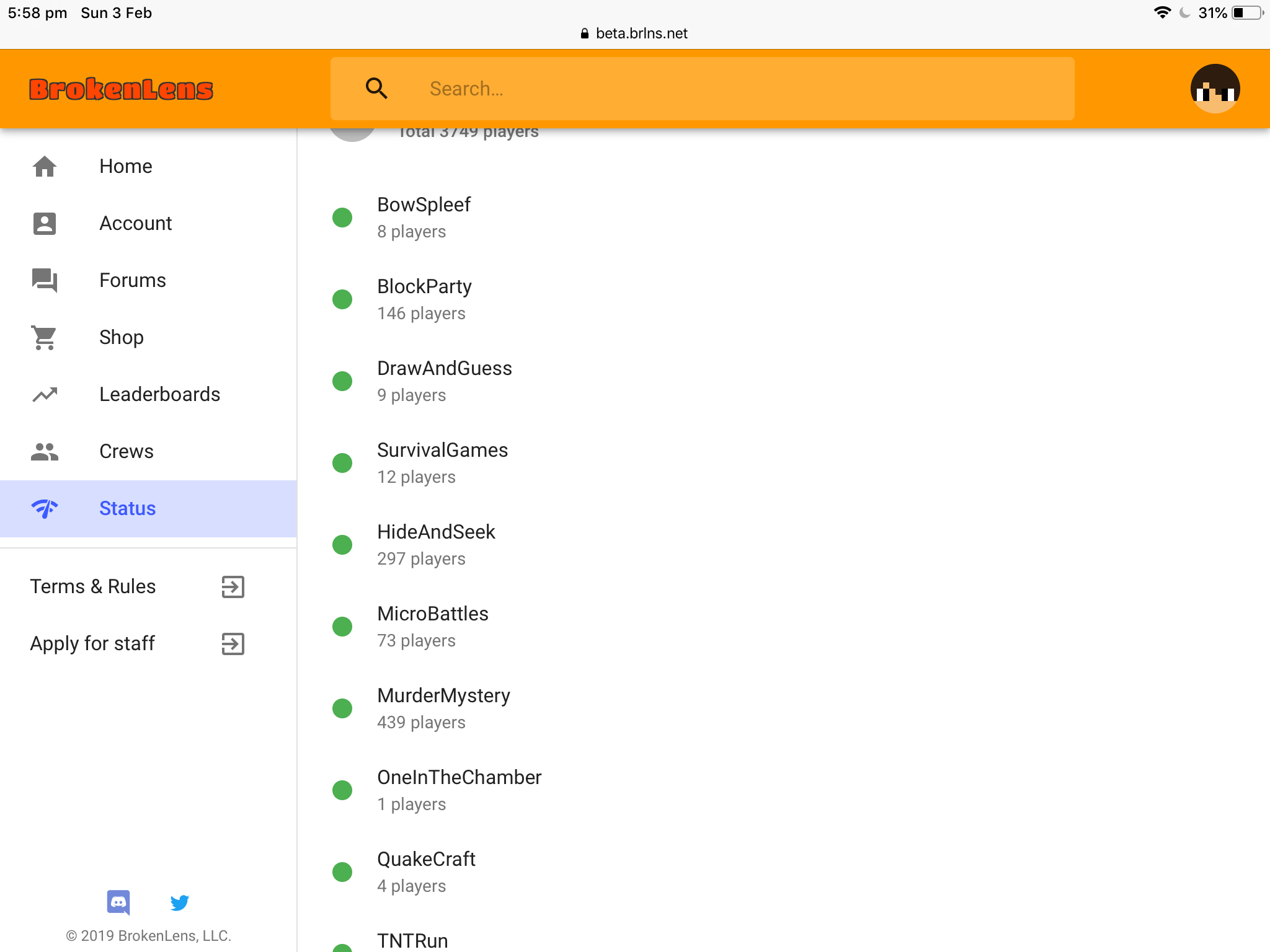Open the Home page icon
Image resolution: width=1270 pixels, height=952 pixels.
point(45,166)
